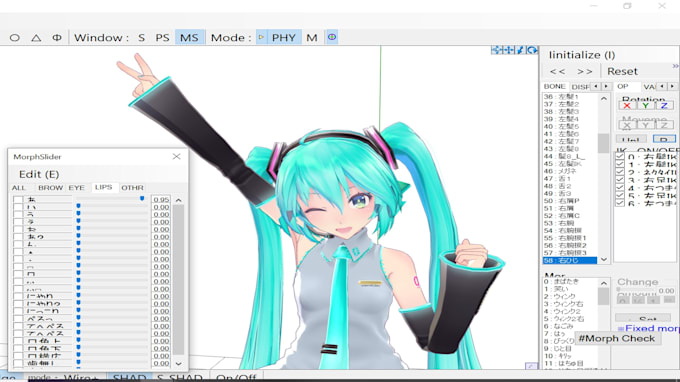Select the EYE tab in MorphSlider
Image resolution: width=680 pixels, height=382 pixels.
76,188
